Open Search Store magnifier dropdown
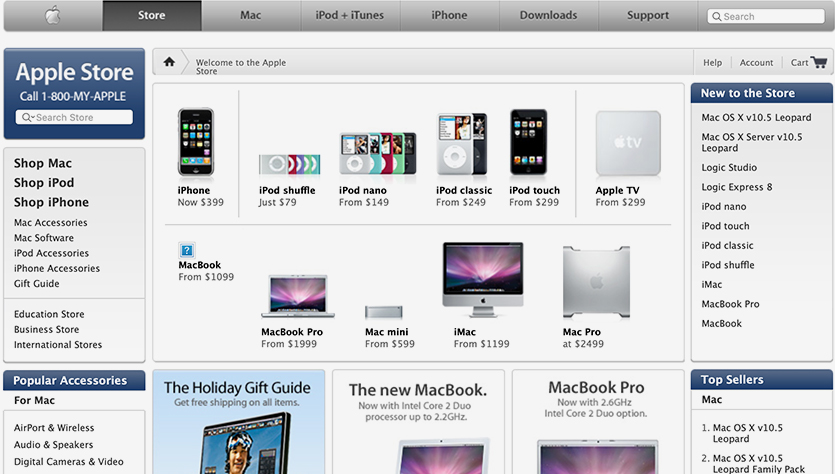 pyautogui.click(x=28, y=117)
